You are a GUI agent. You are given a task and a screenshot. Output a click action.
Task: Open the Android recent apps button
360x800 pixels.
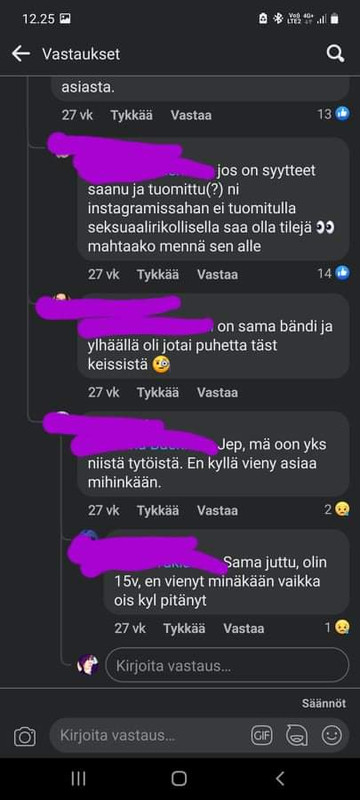78,778
